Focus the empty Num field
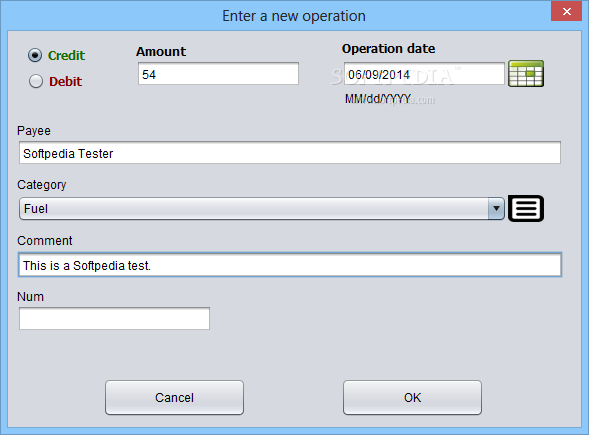Viewport: 589px width, 435px height. point(115,319)
